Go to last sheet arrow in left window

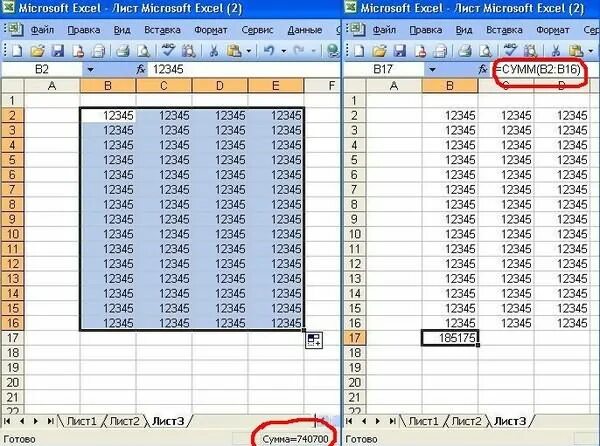tap(50, 421)
